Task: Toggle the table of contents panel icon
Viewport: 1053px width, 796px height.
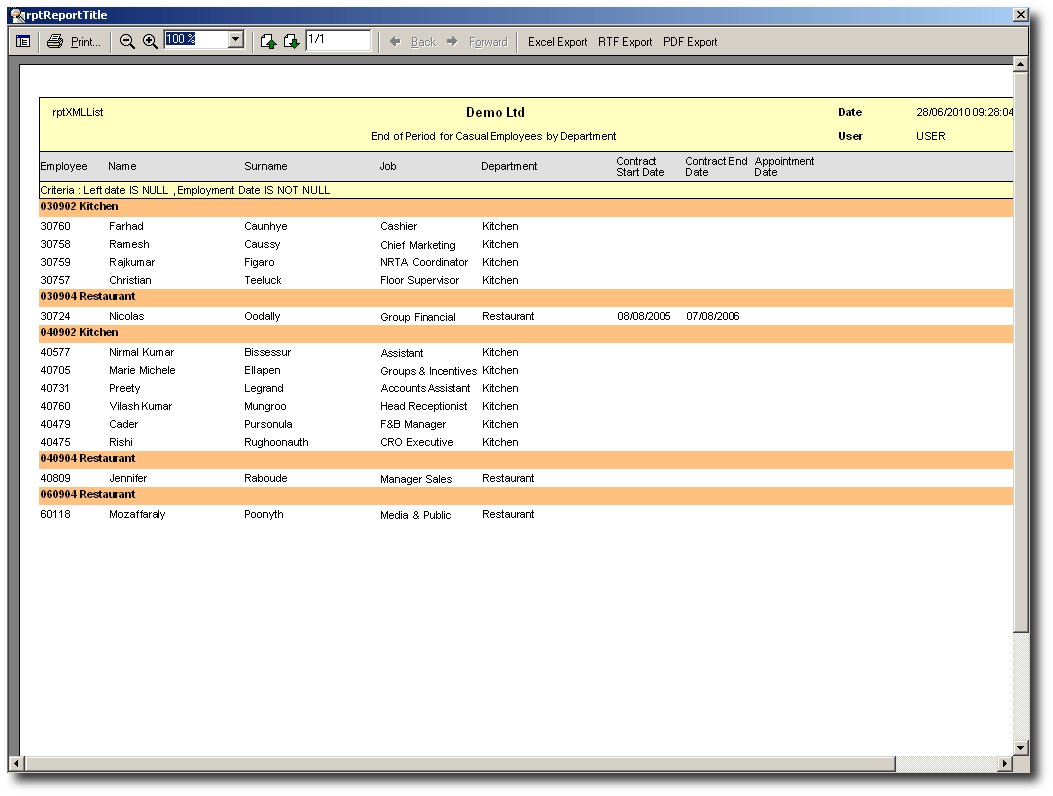Action: point(23,42)
